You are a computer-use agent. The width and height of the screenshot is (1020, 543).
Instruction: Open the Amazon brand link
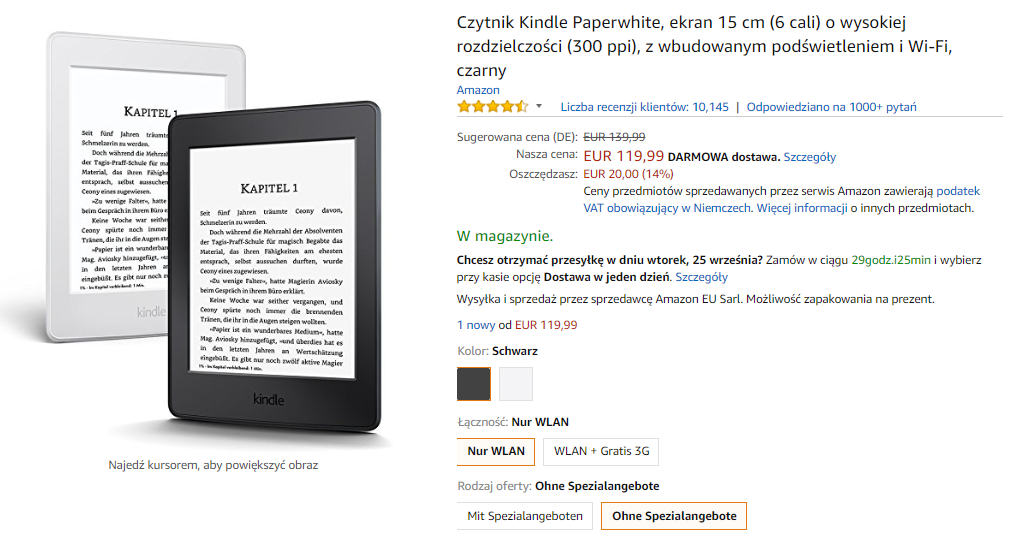pos(478,90)
